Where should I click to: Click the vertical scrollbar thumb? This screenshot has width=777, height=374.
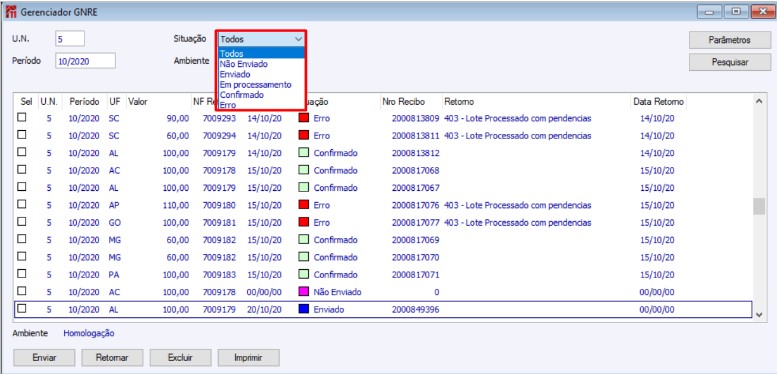(759, 206)
